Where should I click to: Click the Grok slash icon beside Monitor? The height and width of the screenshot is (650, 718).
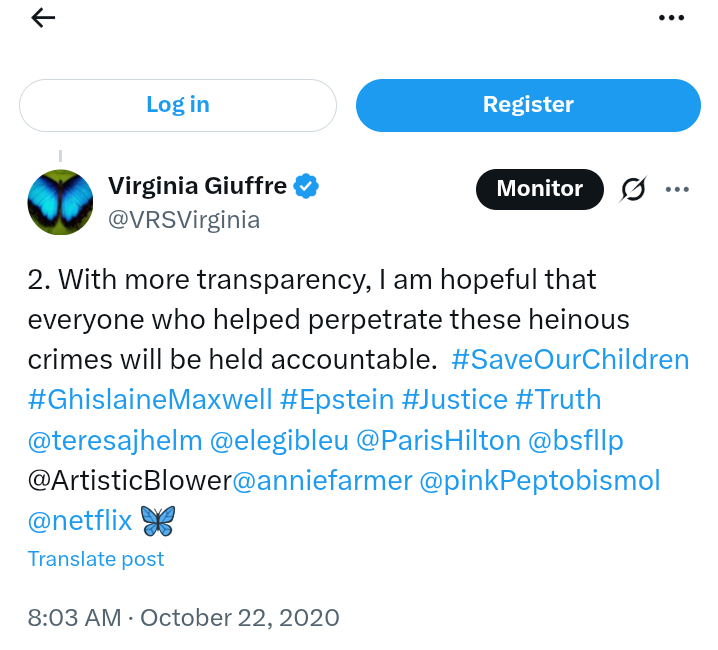(x=633, y=189)
